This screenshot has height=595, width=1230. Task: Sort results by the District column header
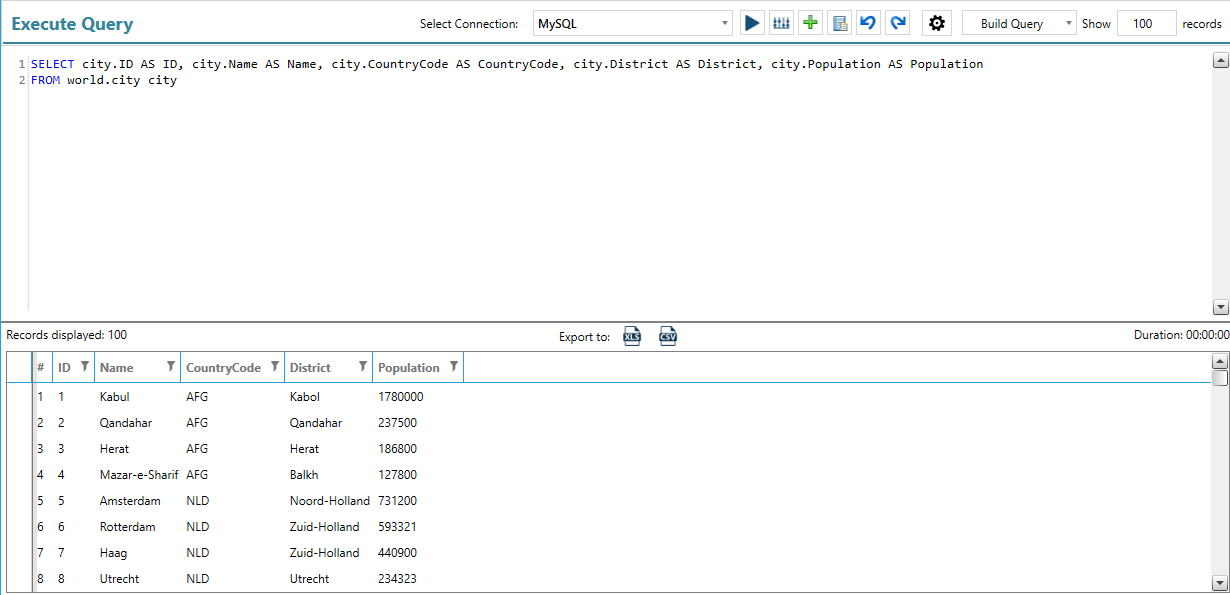coord(310,368)
